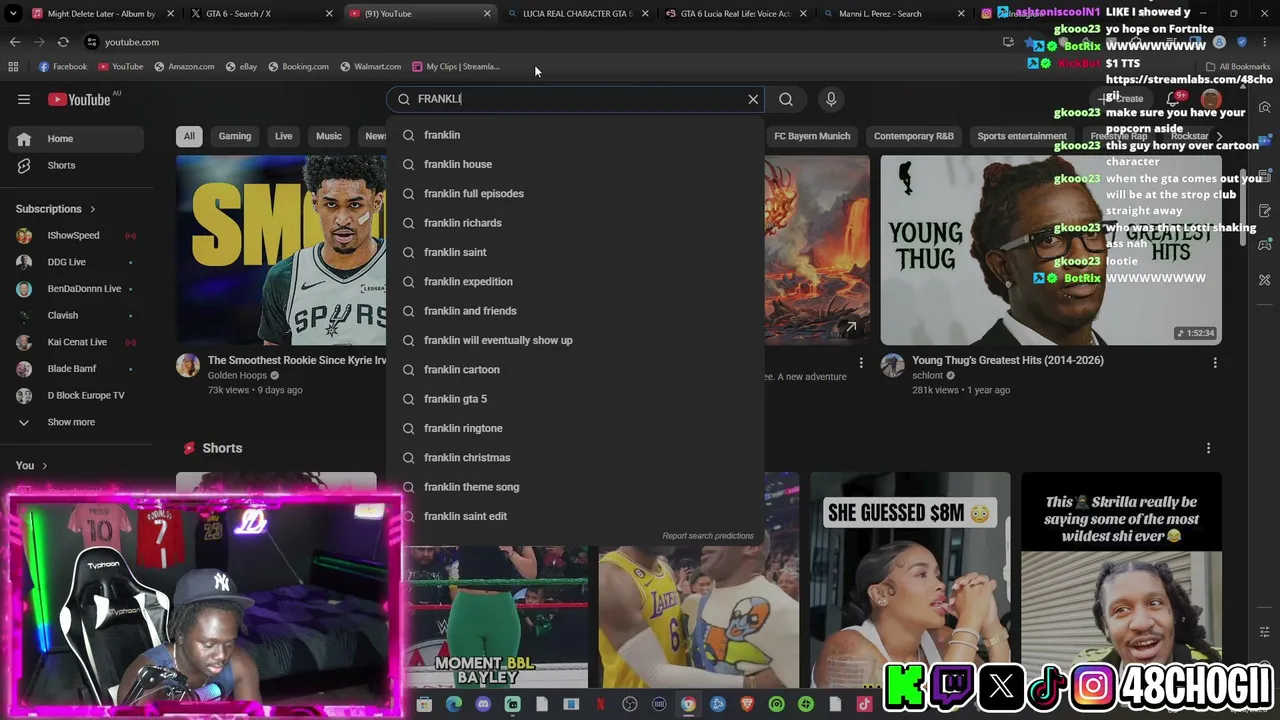1280x720 pixels.
Task: Open the Golden Hoops channel link
Action: [x=237, y=376]
